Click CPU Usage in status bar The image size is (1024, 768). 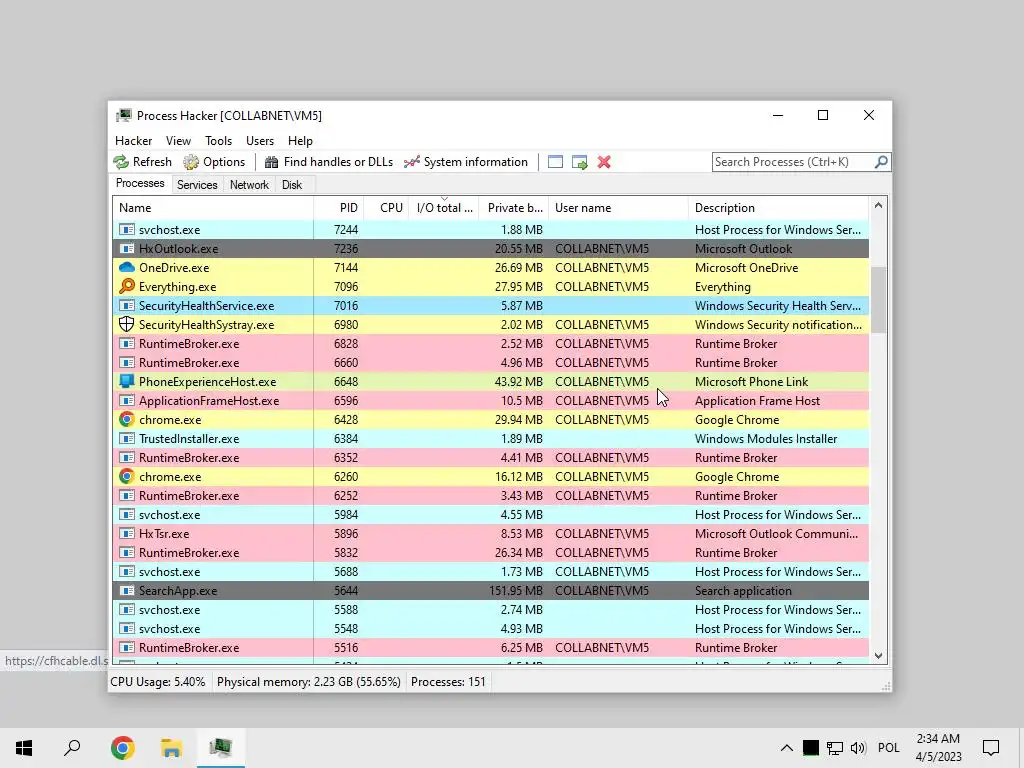click(x=157, y=682)
